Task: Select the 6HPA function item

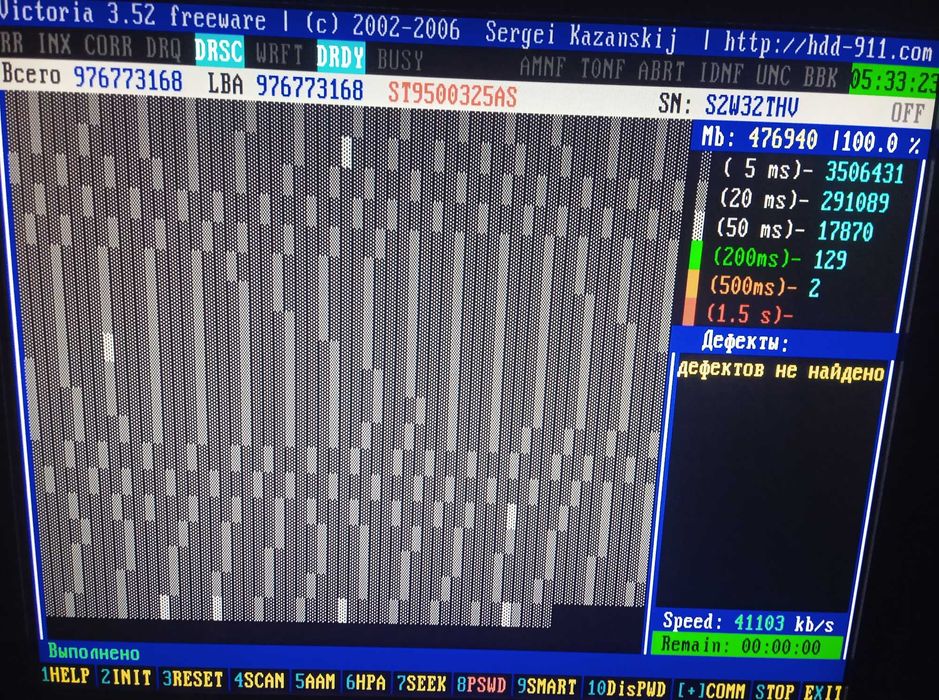Action: [365, 683]
